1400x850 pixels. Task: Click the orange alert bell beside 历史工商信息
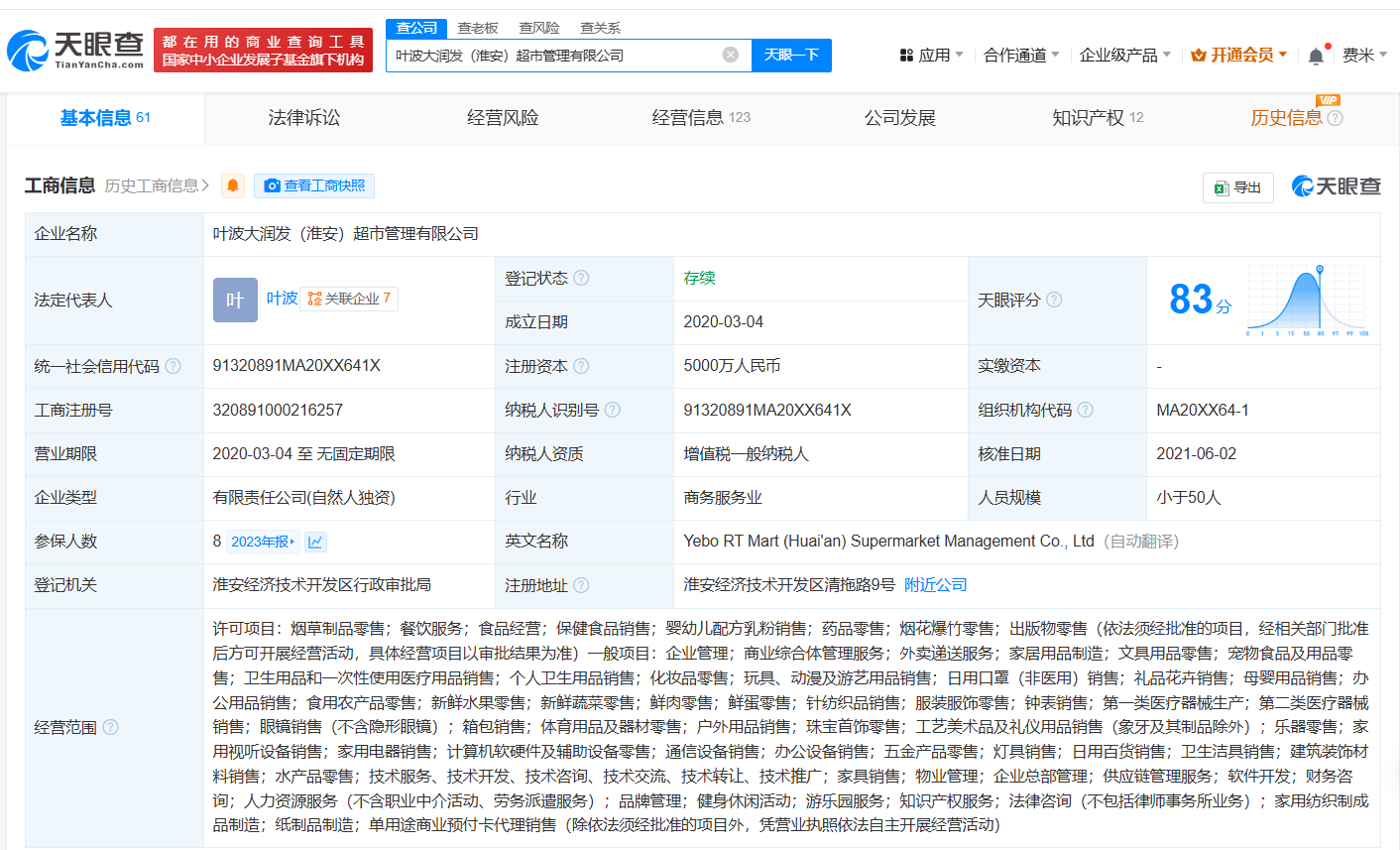233,185
